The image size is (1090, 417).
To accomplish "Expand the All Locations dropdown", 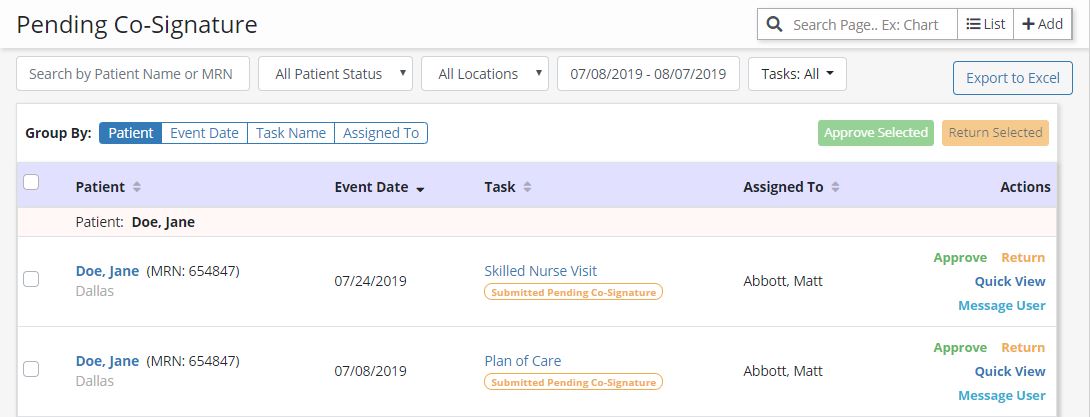I will (485, 74).
